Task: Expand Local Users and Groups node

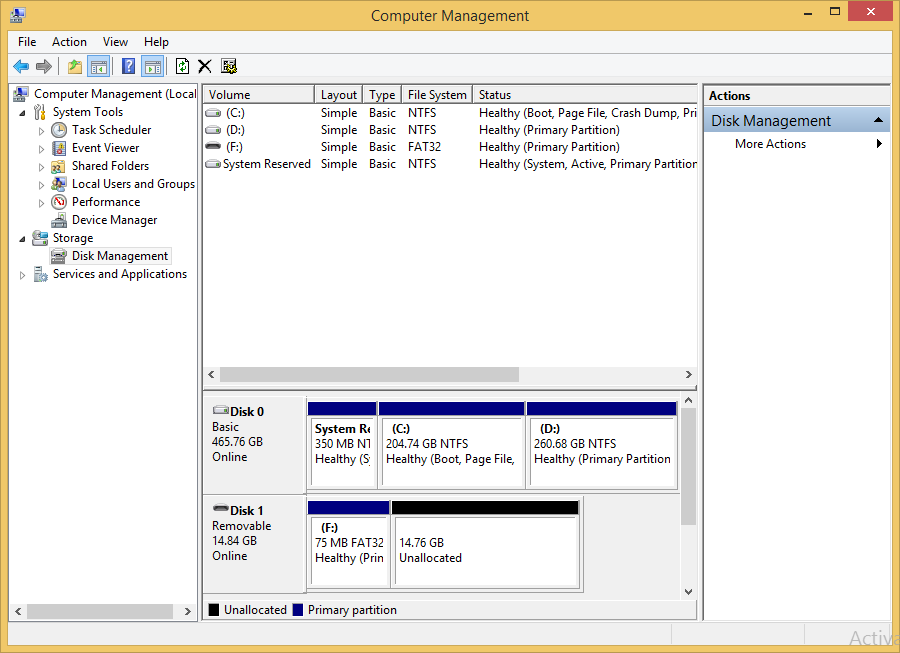Action: [41, 185]
